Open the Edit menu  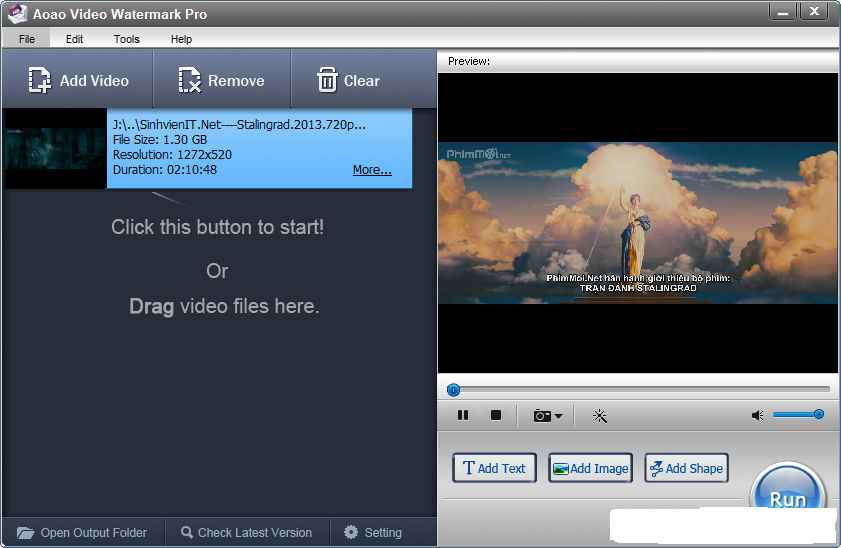pyautogui.click(x=74, y=39)
